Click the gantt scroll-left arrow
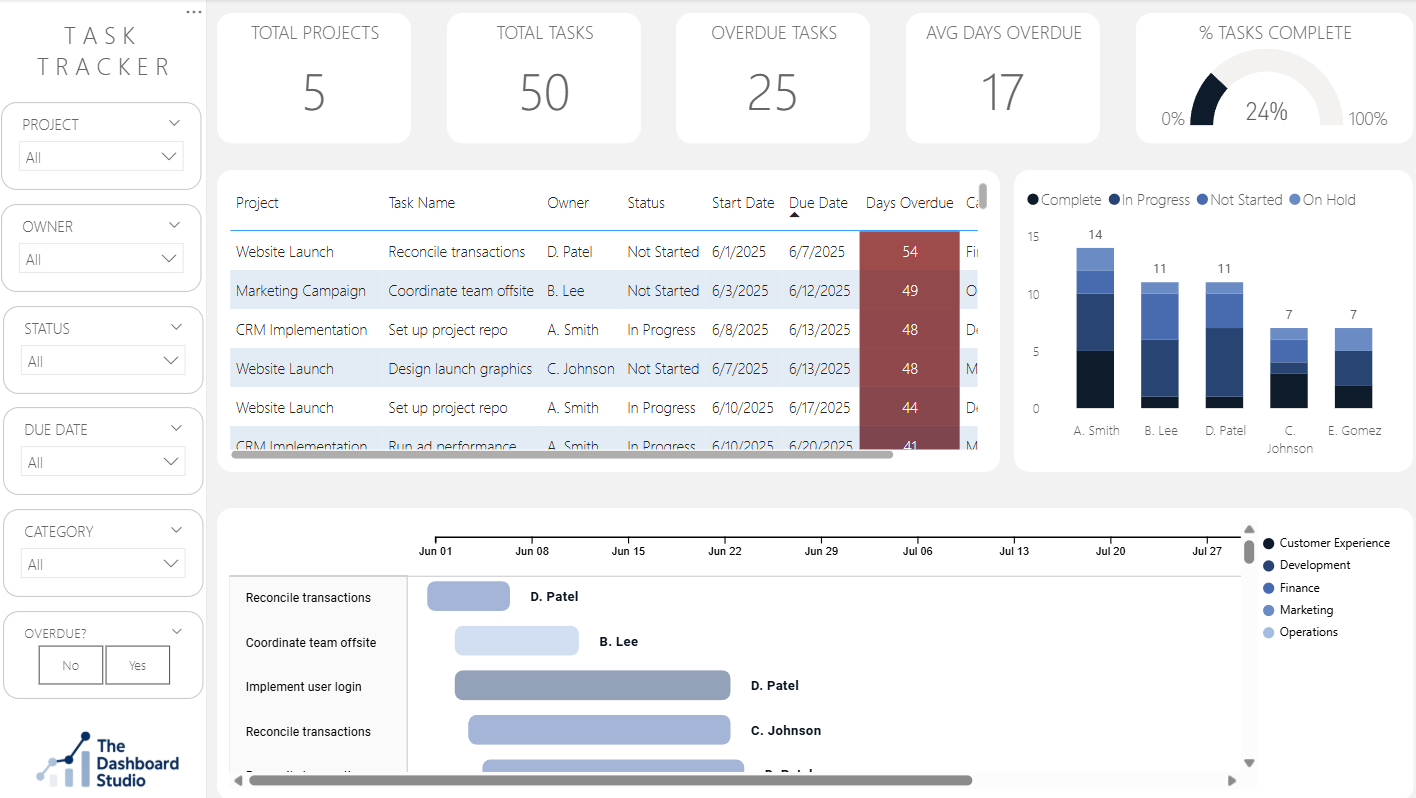Image resolution: width=1416 pixels, height=798 pixels. click(x=238, y=780)
